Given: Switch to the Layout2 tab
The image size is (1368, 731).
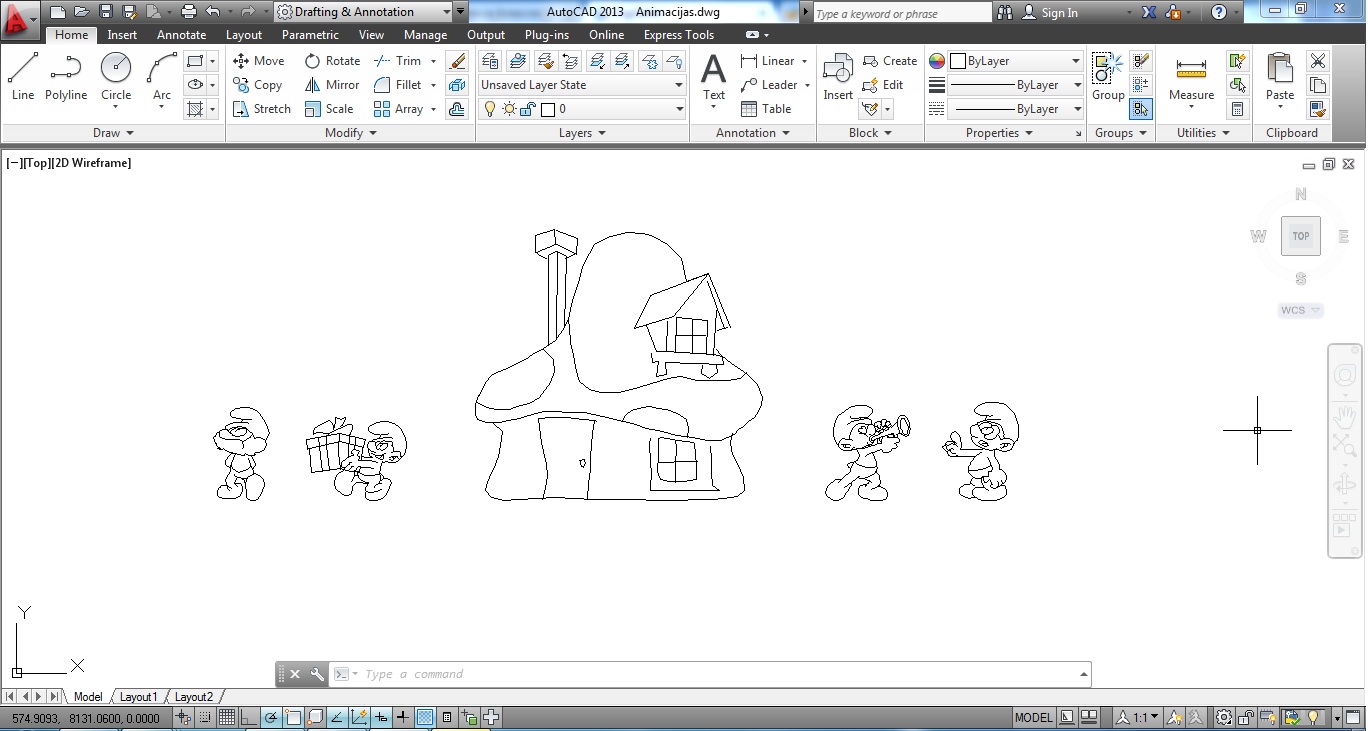Looking at the screenshot, I should (193, 697).
